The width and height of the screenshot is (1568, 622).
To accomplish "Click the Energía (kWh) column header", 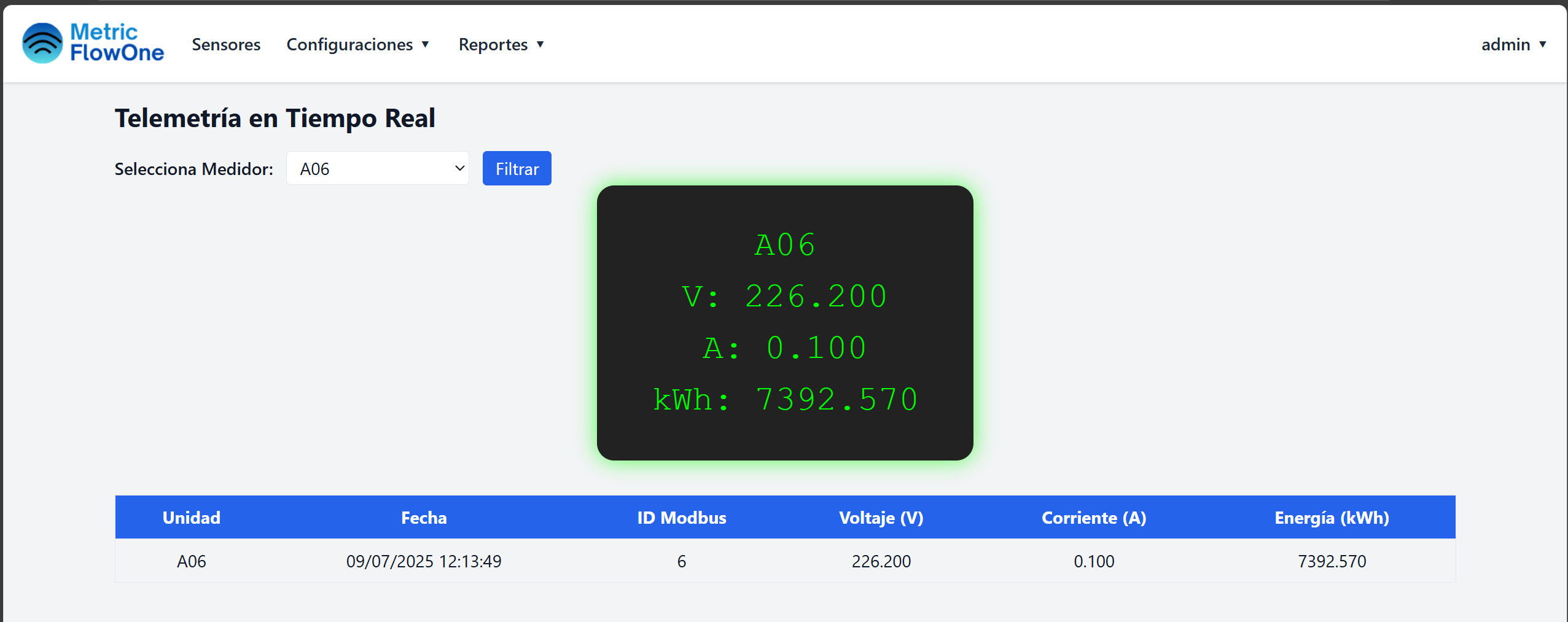I will point(1332,518).
